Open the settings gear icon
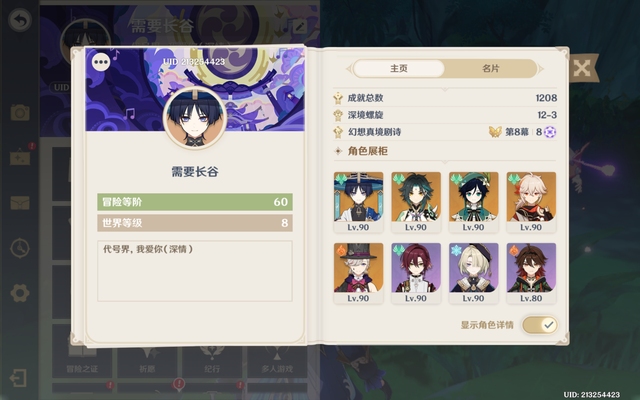The width and height of the screenshot is (640, 400). [20, 293]
